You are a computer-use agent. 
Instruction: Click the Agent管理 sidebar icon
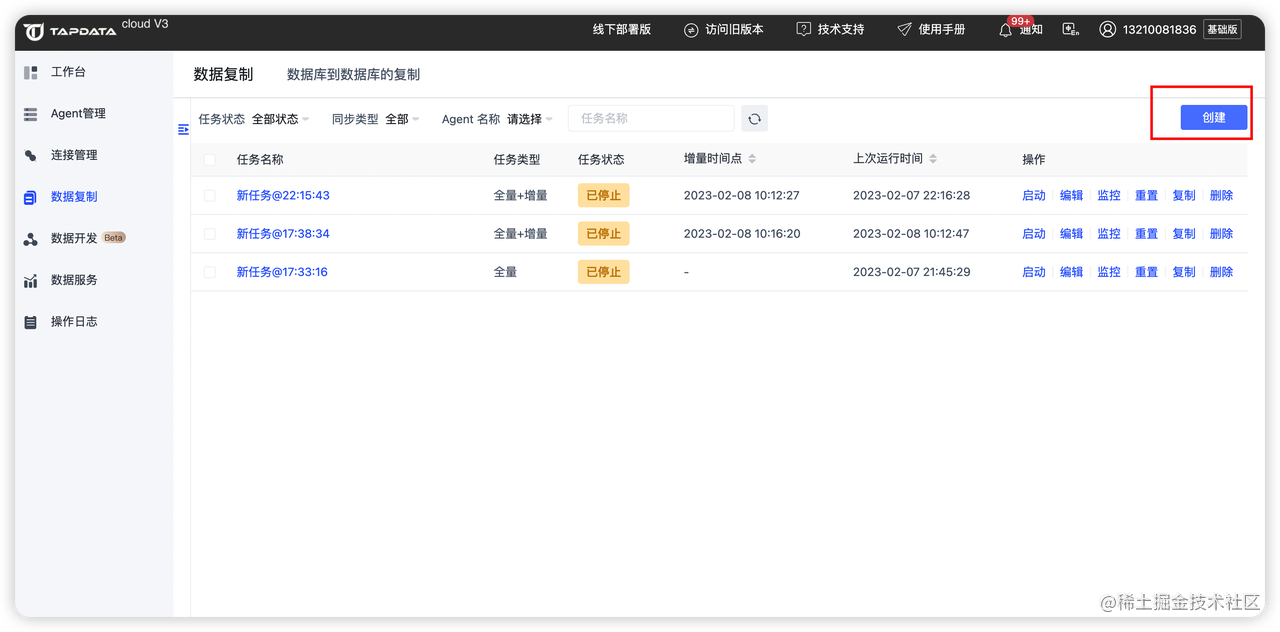[x=31, y=114]
